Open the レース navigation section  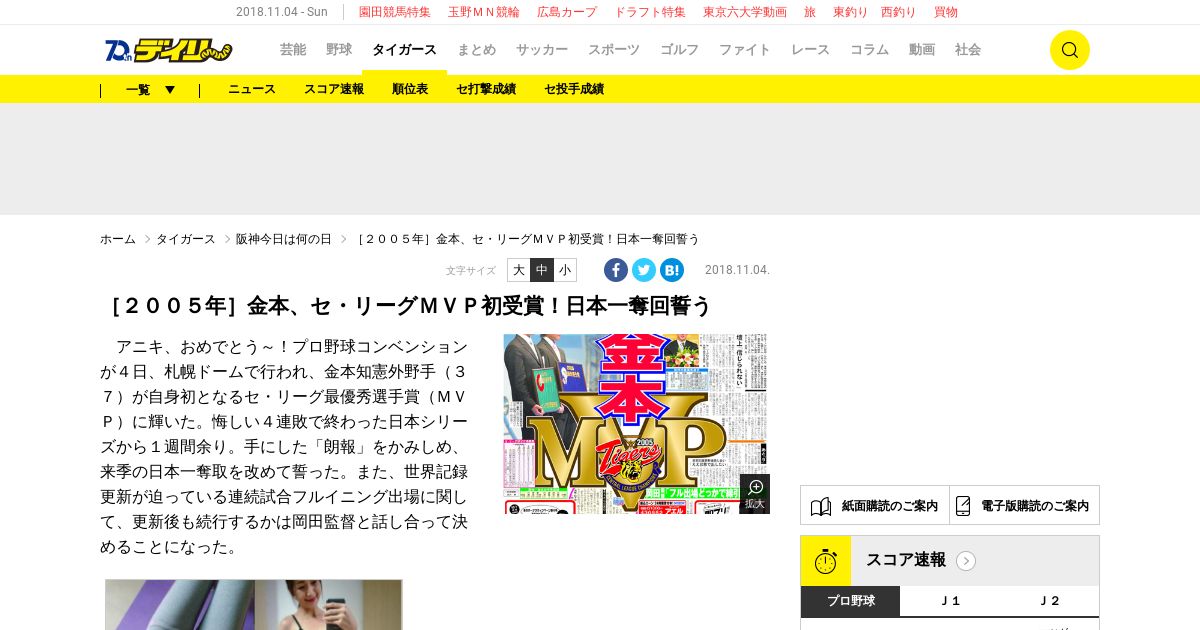click(x=810, y=49)
